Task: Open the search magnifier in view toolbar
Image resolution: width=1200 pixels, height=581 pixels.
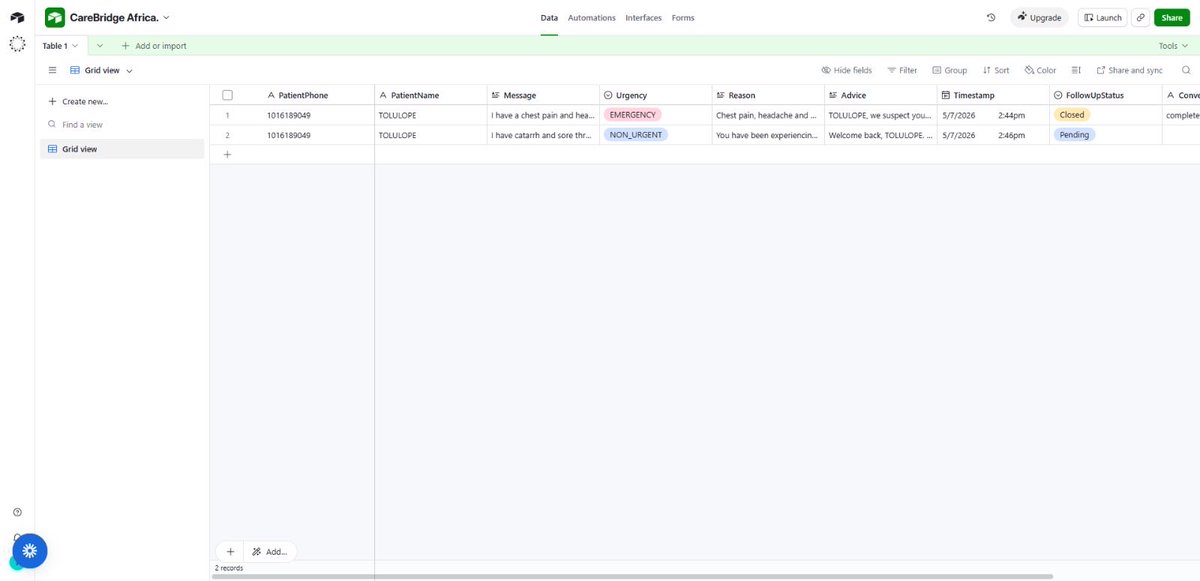Action: [1186, 70]
